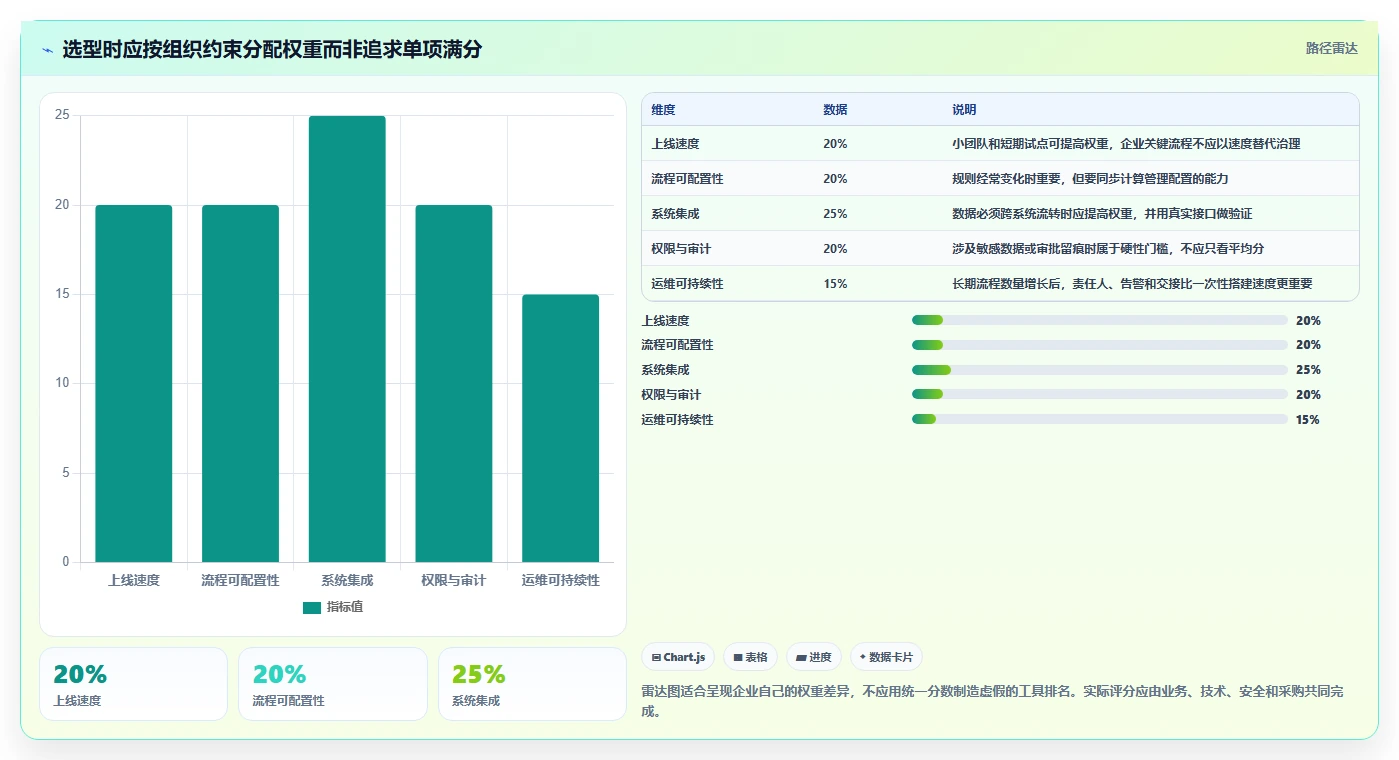
Task: Click the 指标值 legend label
Action: tap(345, 607)
